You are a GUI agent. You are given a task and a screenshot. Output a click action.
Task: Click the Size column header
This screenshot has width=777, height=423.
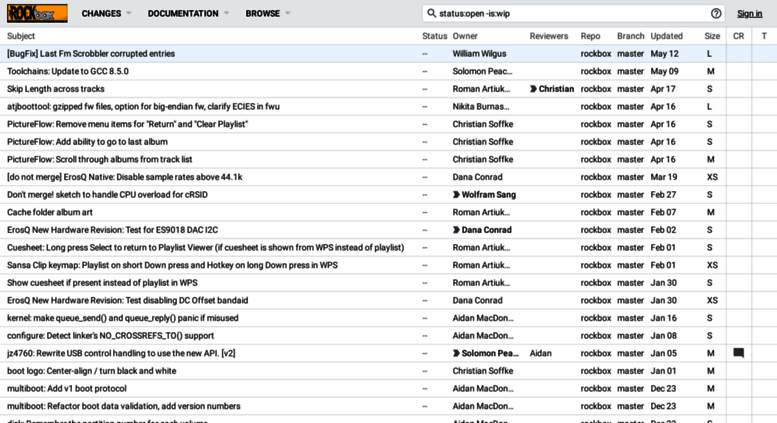click(712, 36)
